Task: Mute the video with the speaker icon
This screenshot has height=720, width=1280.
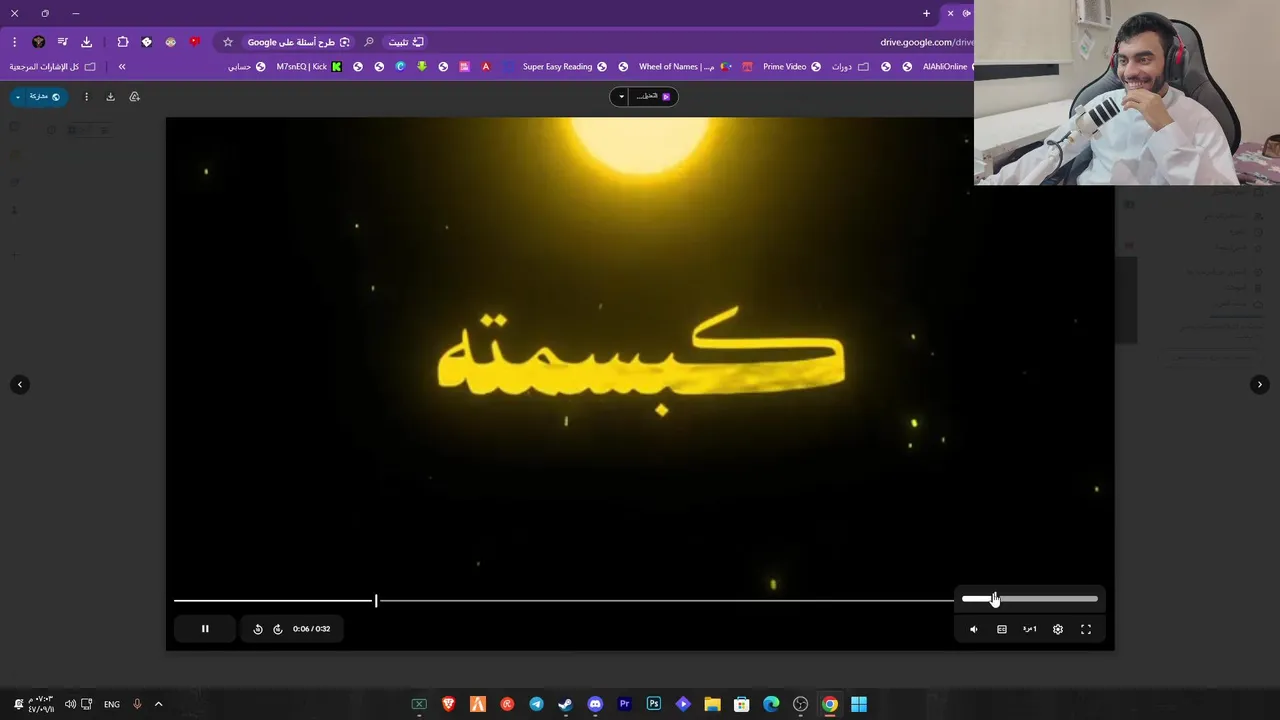Action: coord(974,629)
